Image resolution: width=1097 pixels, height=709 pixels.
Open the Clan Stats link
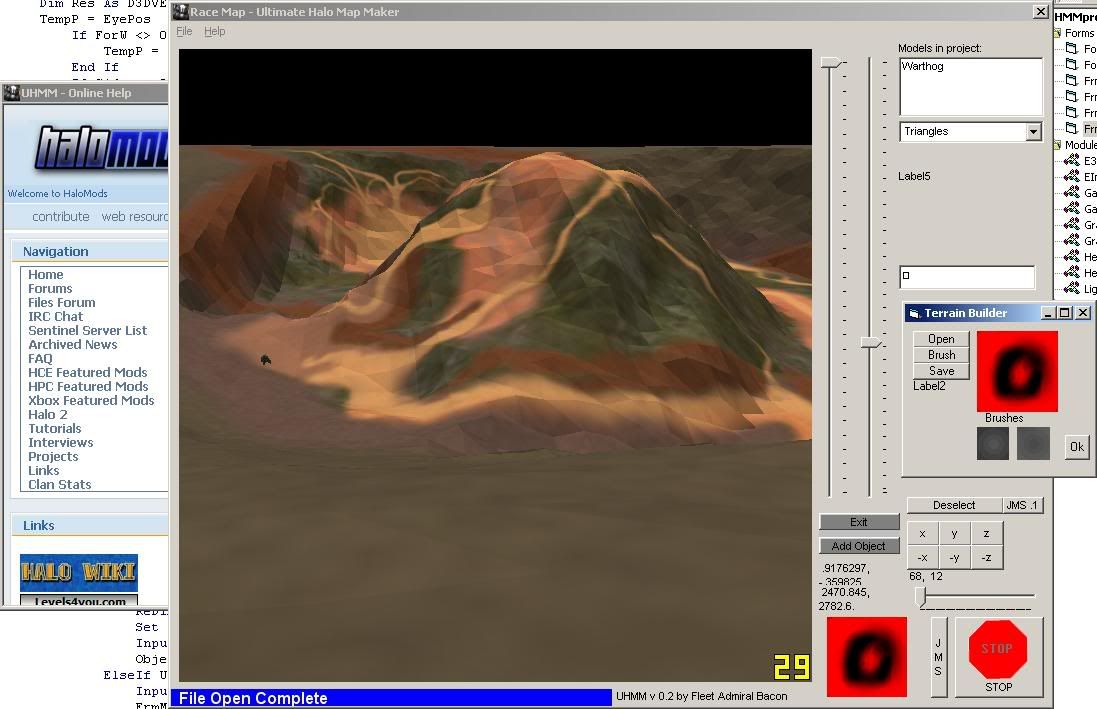tap(59, 484)
